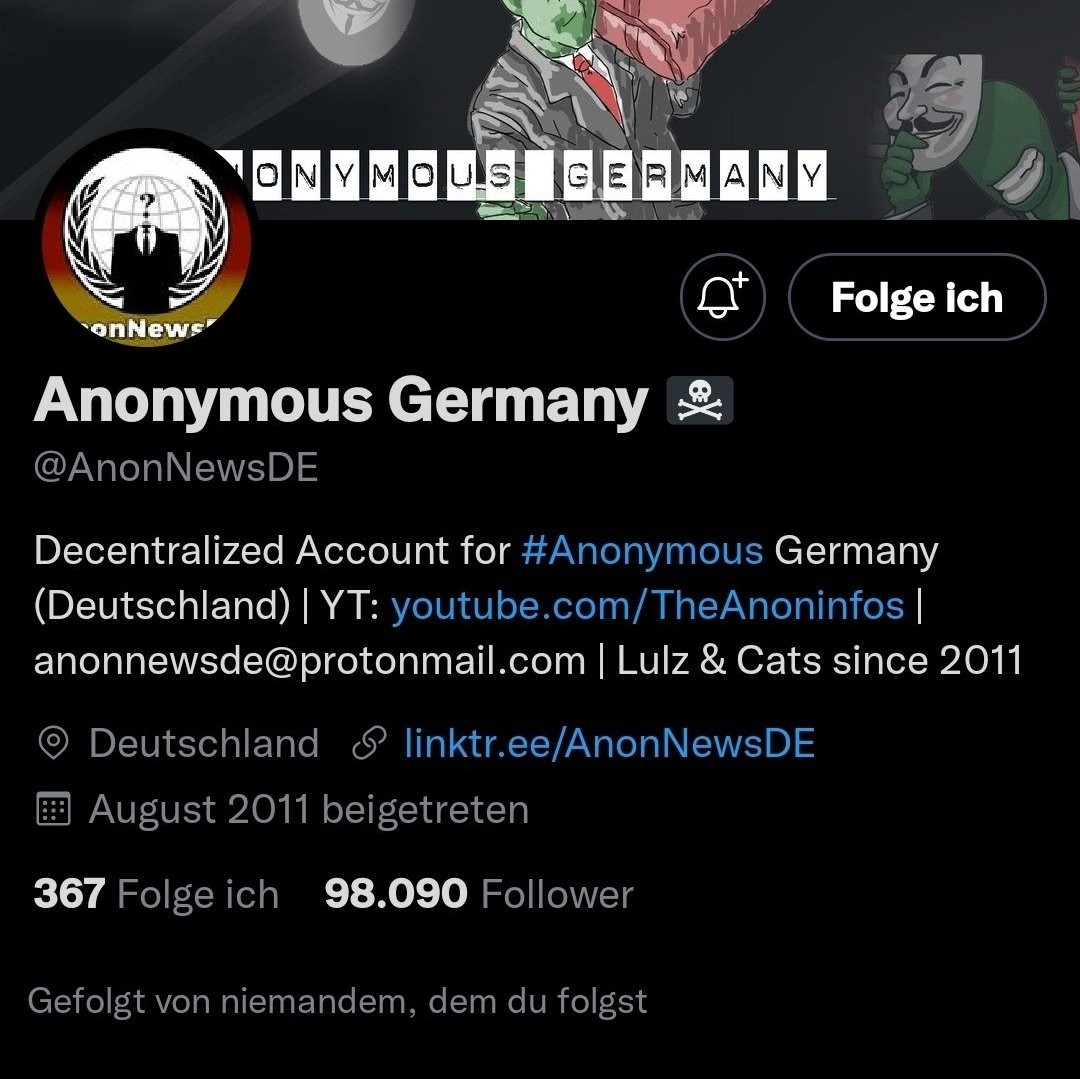Click 'August 2011 beigetreten' join date

tap(309, 809)
